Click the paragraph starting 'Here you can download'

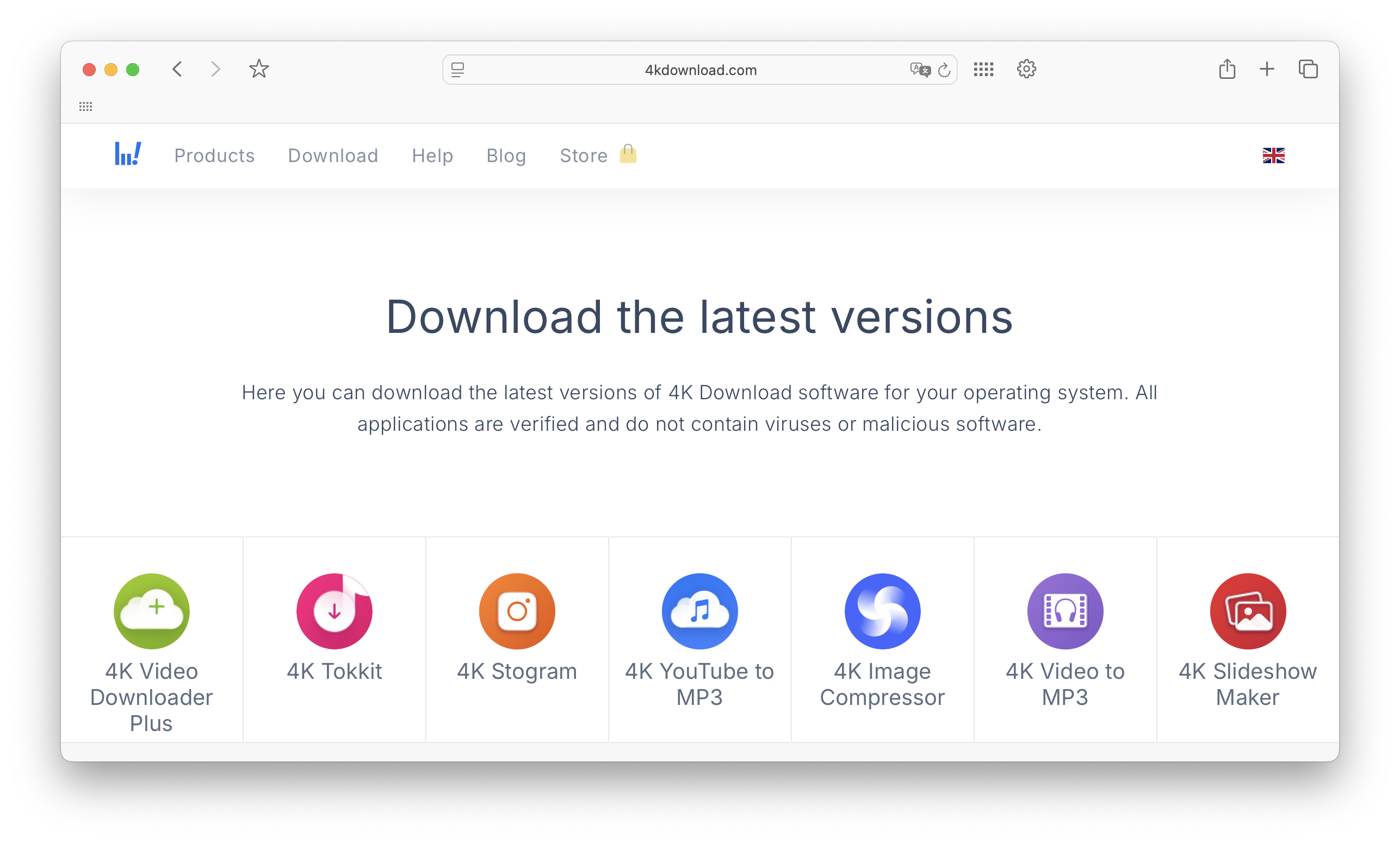699,408
